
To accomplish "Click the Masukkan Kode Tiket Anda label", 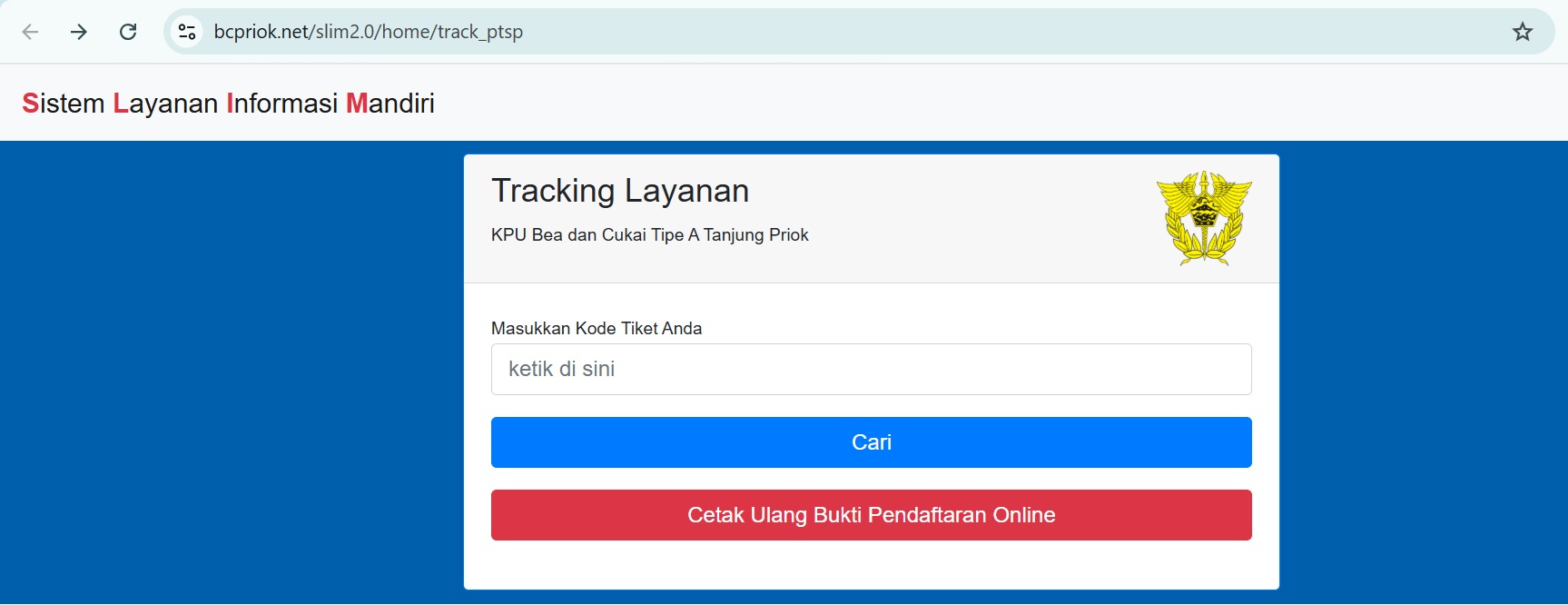I will pyautogui.click(x=597, y=329).
